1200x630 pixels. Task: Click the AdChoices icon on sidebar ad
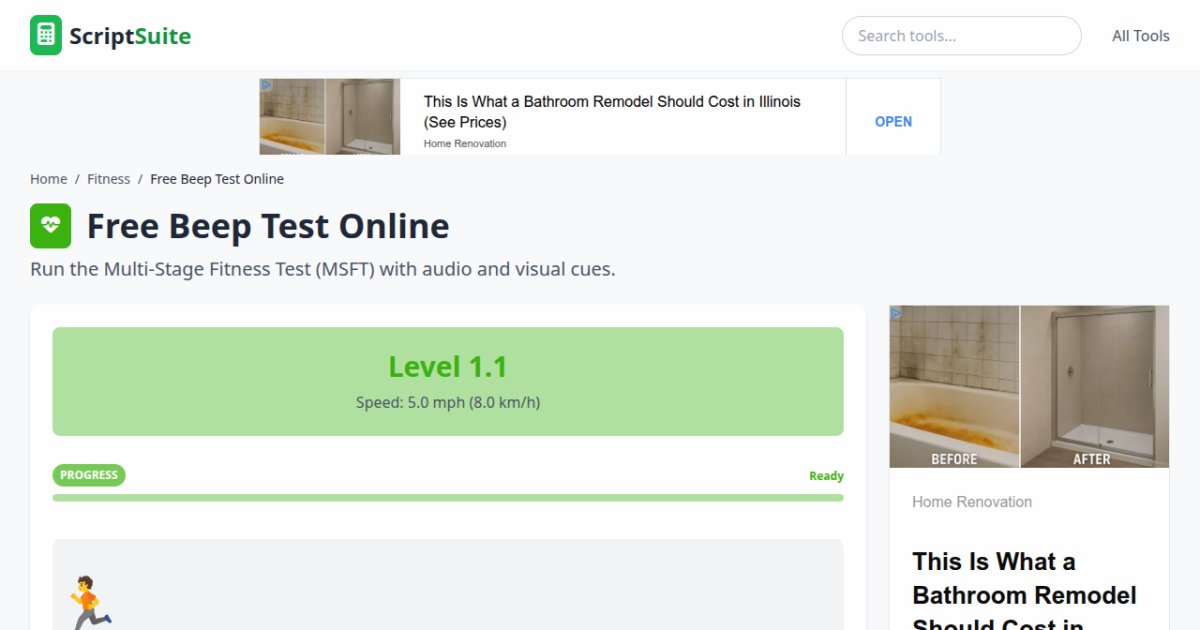[896, 313]
